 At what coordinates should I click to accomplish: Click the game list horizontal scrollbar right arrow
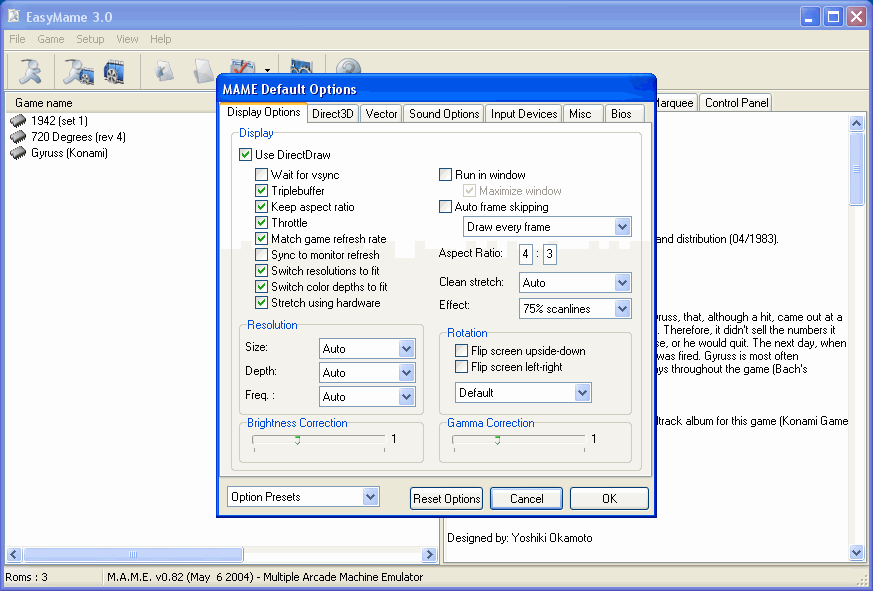point(429,554)
